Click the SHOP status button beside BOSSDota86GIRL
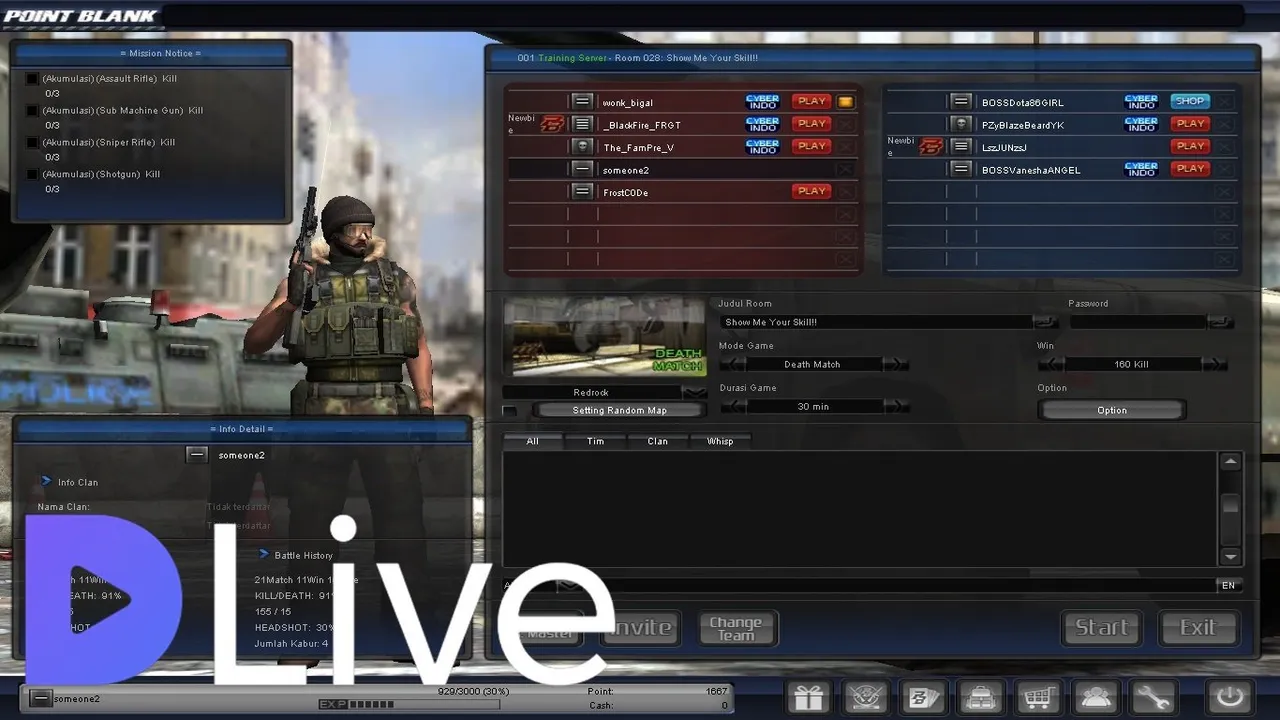This screenshot has height=720, width=1280. (1190, 101)
